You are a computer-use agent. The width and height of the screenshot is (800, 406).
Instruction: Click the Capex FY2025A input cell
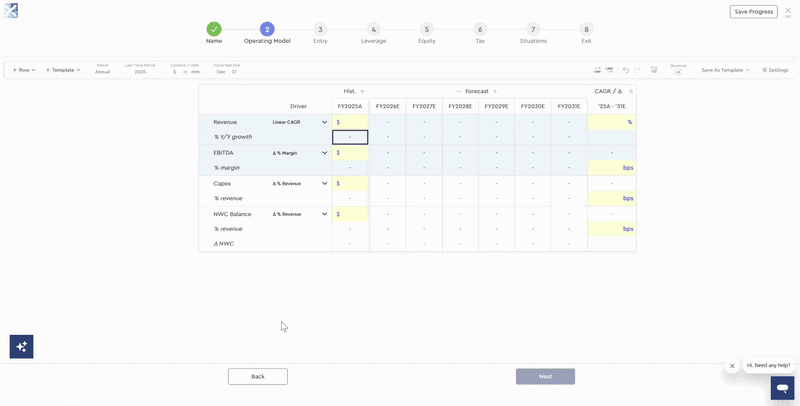[x=350, y=184]
